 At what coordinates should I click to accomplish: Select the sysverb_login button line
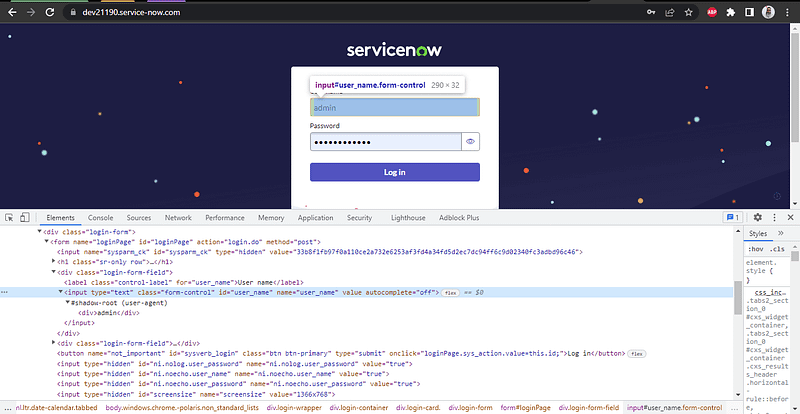[x=341, y=353]
